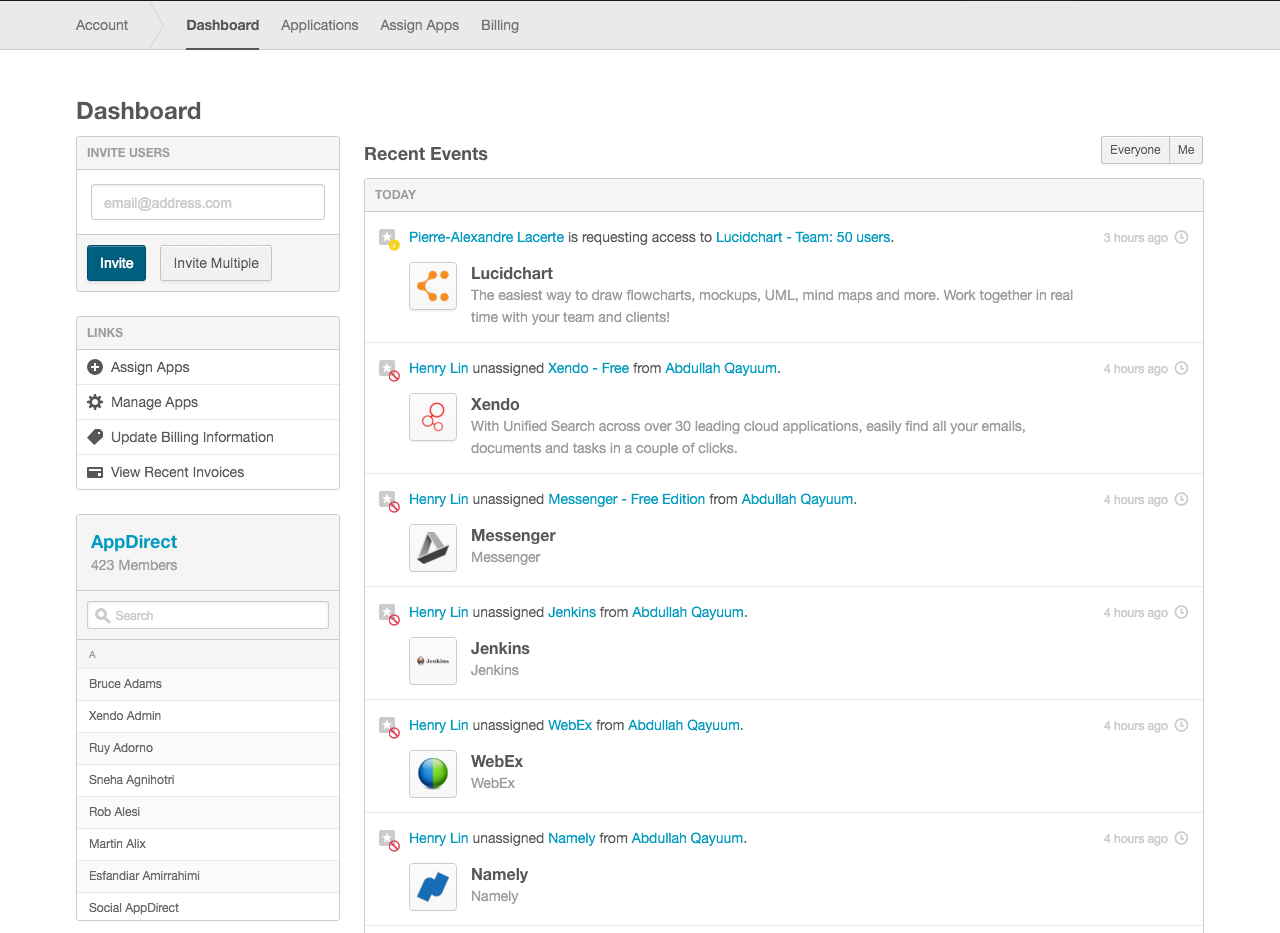The width and height of the screenshot is (1280, 933).
Task: Click the unassigned status icon on Xendo event
Action: coord(389,370)
